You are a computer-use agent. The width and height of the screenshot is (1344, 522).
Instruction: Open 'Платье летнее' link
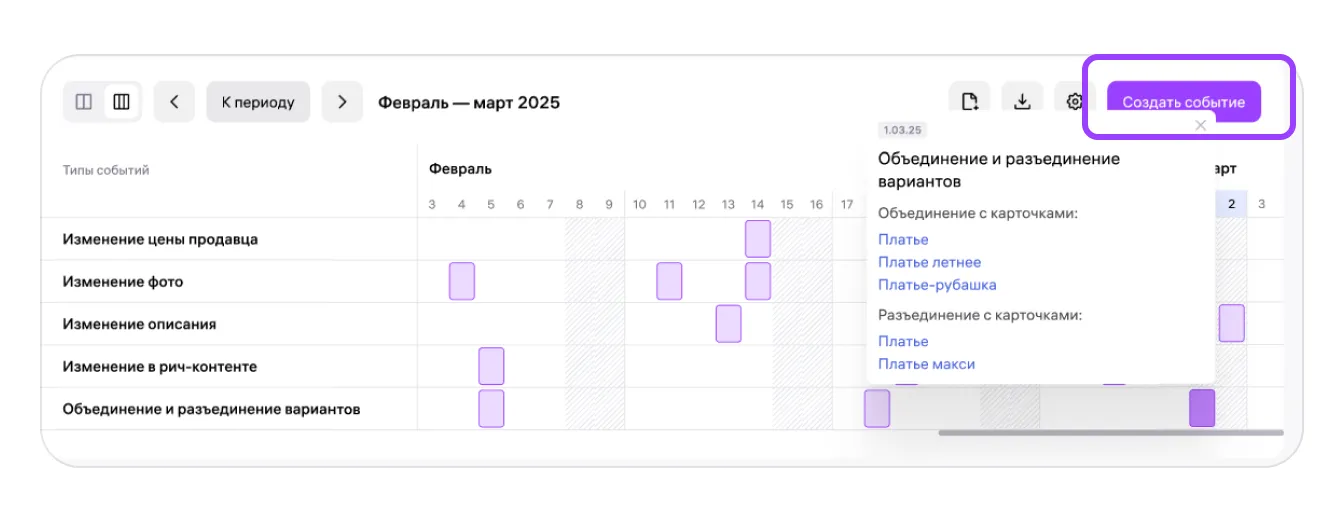(929, 262)
